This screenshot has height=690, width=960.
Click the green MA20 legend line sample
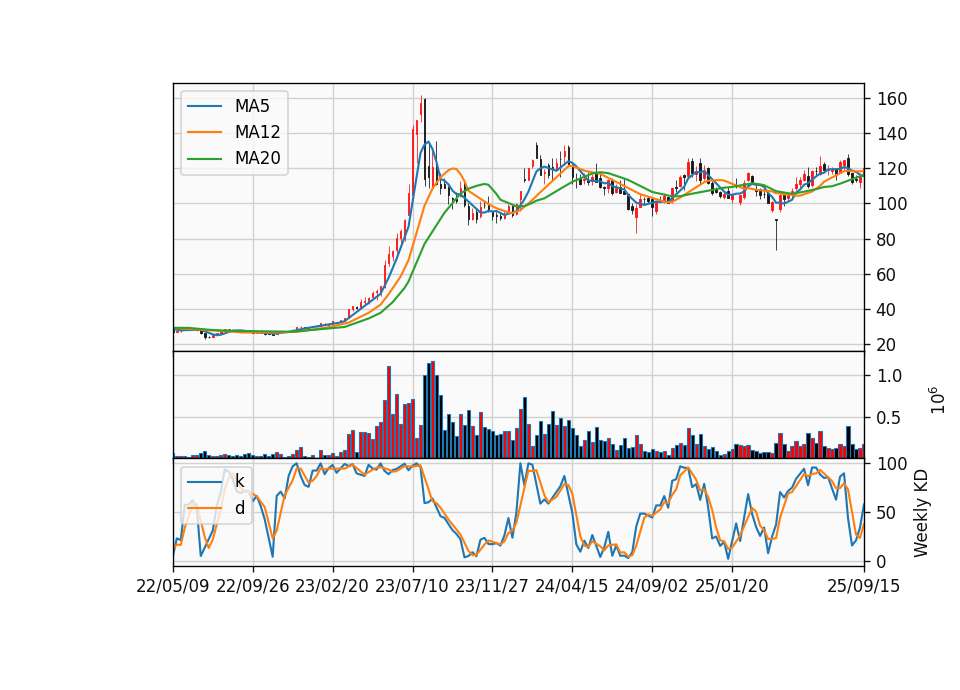(204, 159)
